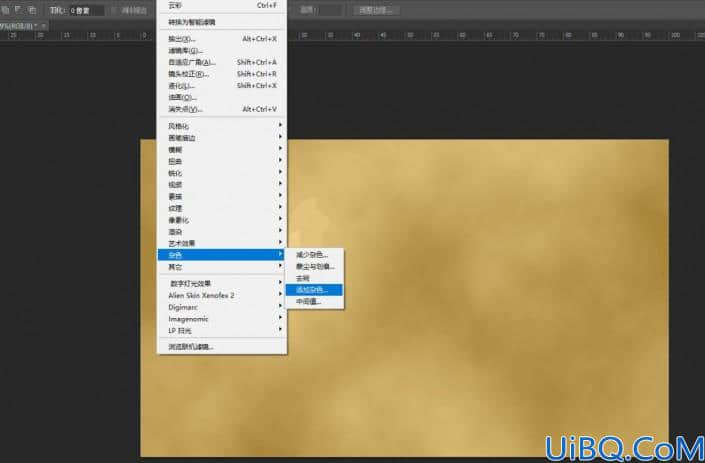The image size is (705, 463).
Task: Expand the 素描 submenu
Action: coord(222,196)
